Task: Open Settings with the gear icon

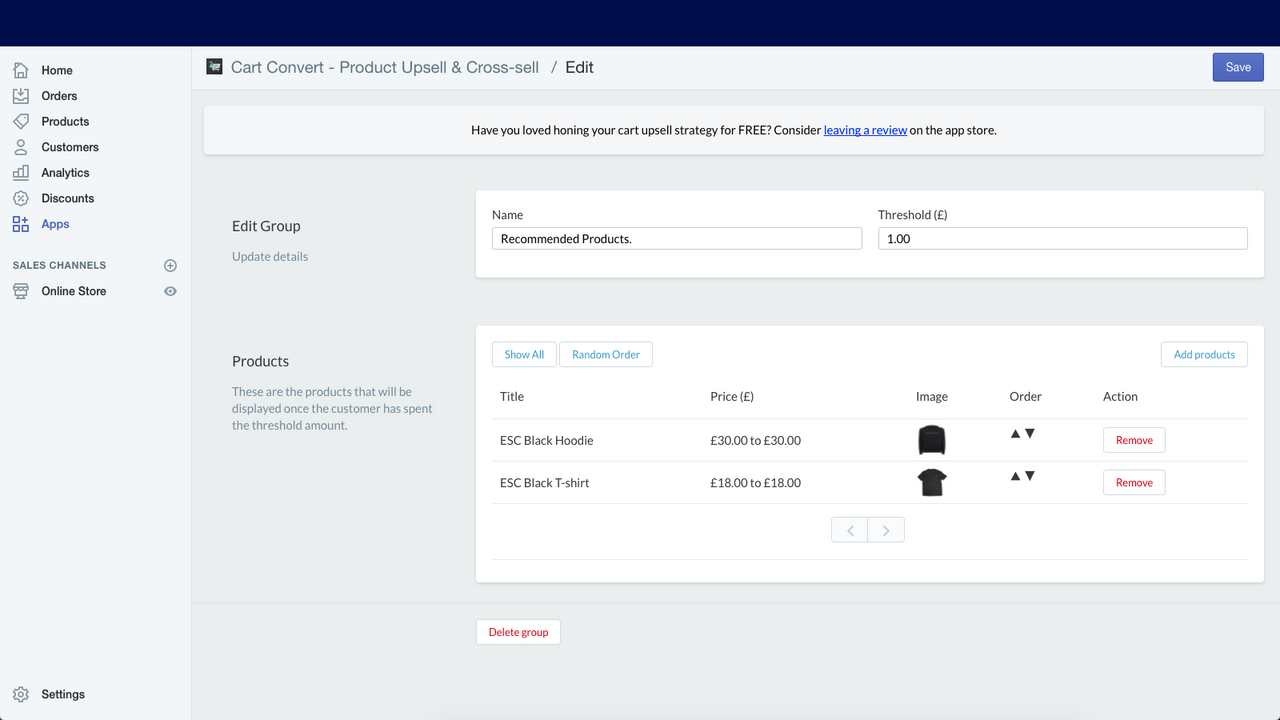Action: click(21, 694)
